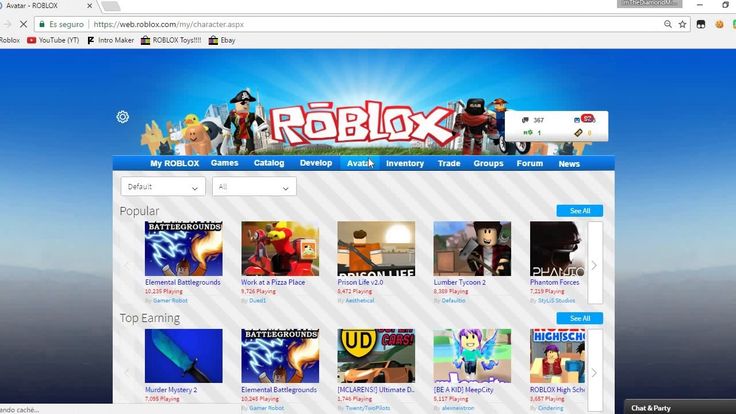Open creator link Defaultio
736x414 pixels.
click(x=453, y=300)
